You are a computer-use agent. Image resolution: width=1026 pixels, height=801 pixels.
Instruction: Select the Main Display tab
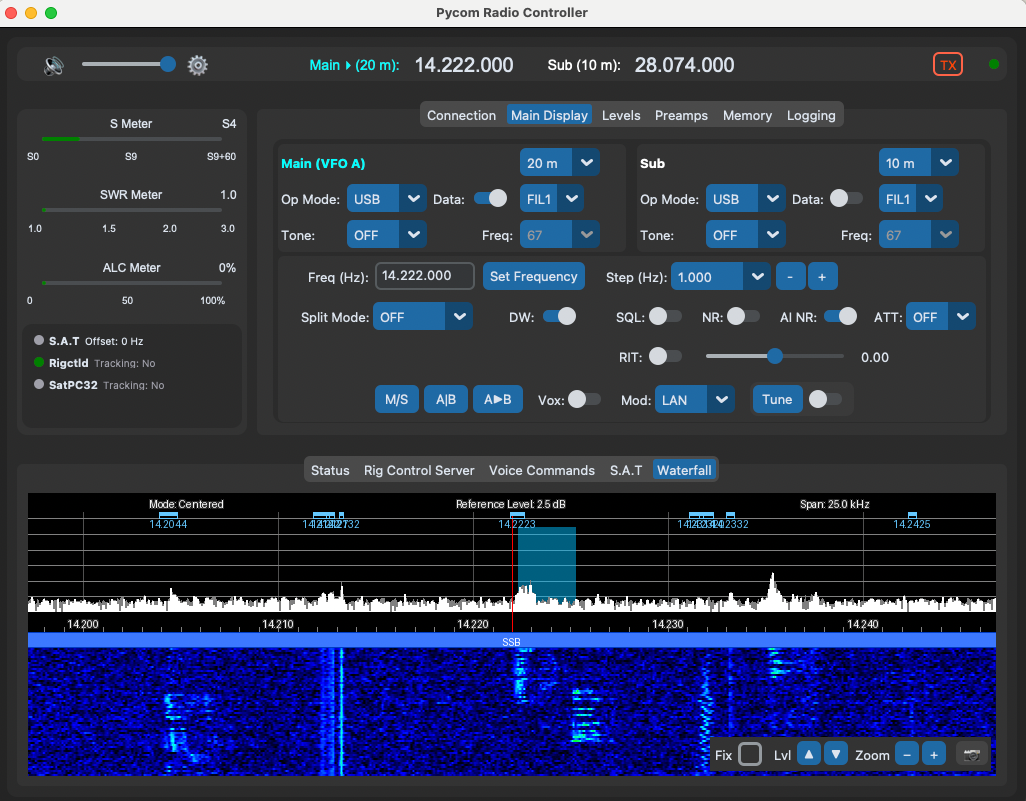pos(549,115)
